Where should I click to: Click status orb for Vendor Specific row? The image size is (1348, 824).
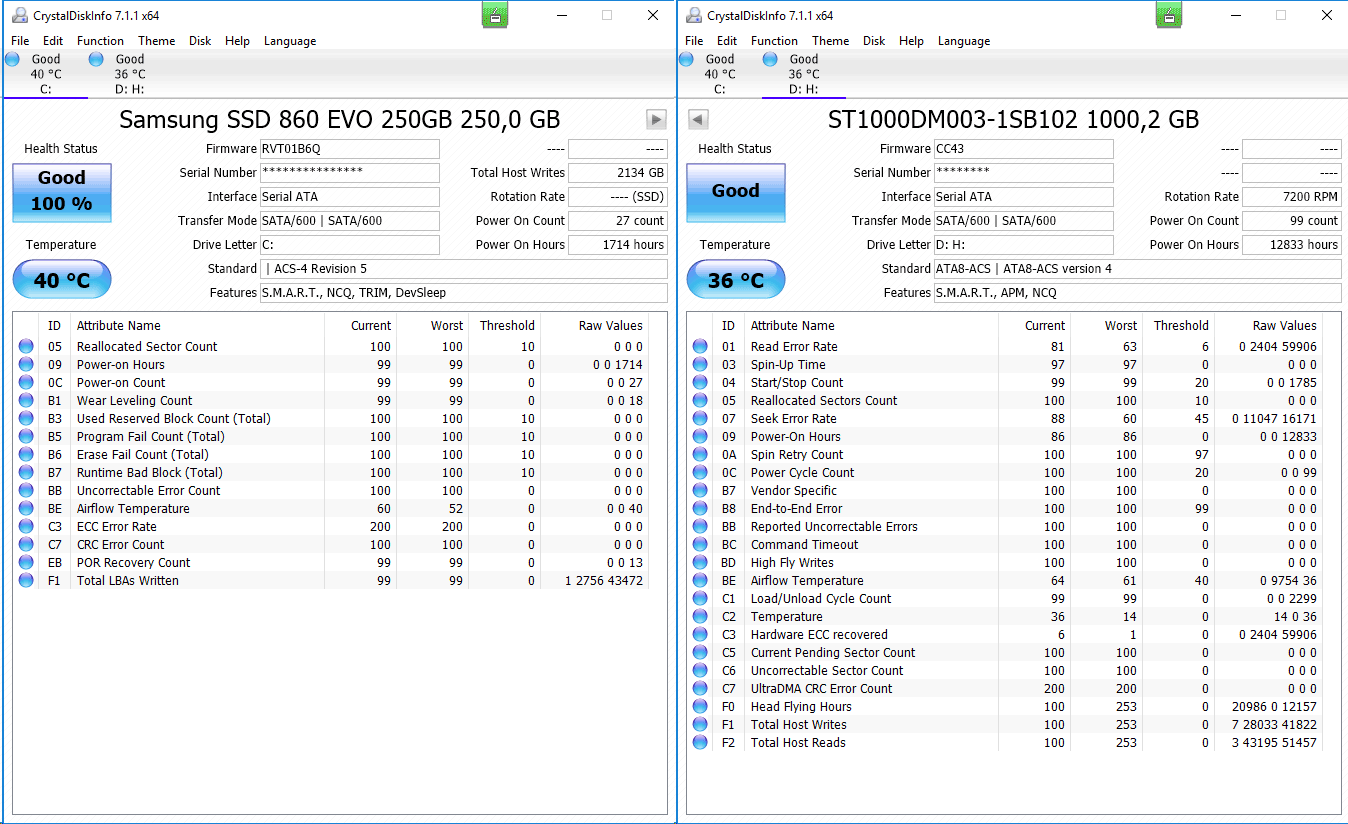[700, 491]
